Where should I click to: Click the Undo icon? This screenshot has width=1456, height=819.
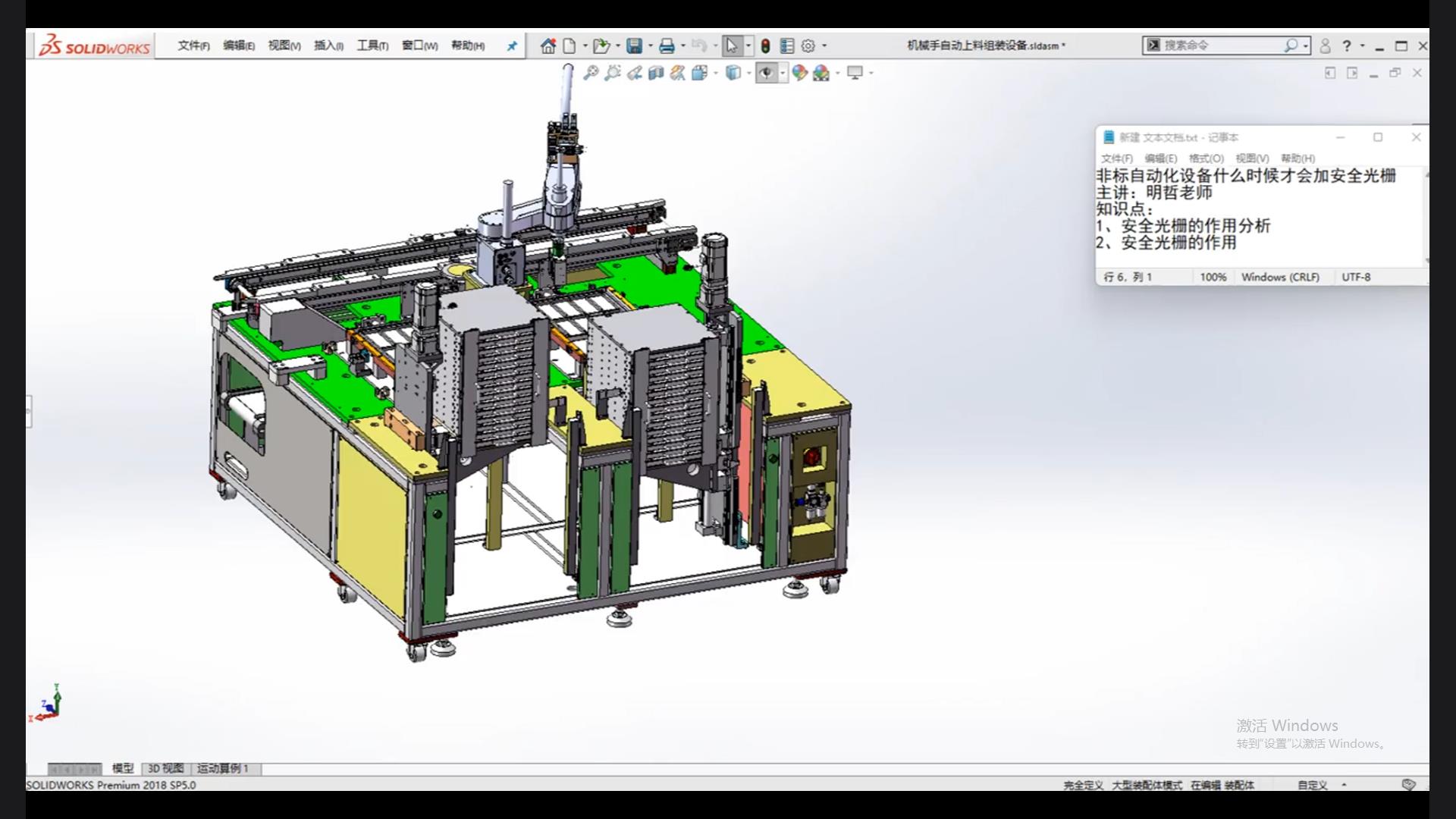(x=698, y=45)
